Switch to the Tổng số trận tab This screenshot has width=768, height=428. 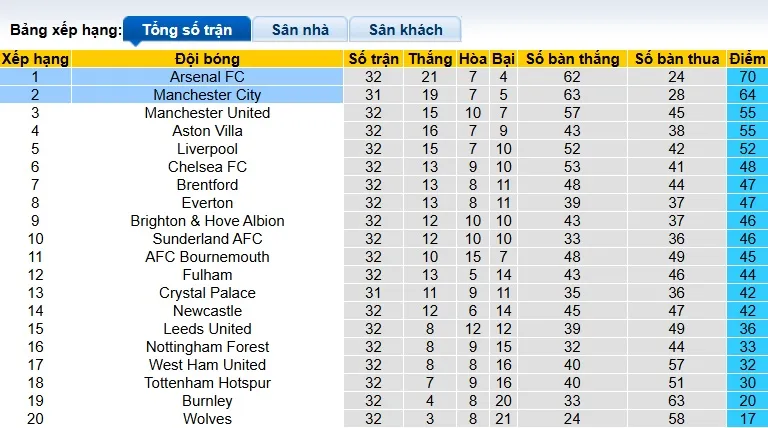185,30
